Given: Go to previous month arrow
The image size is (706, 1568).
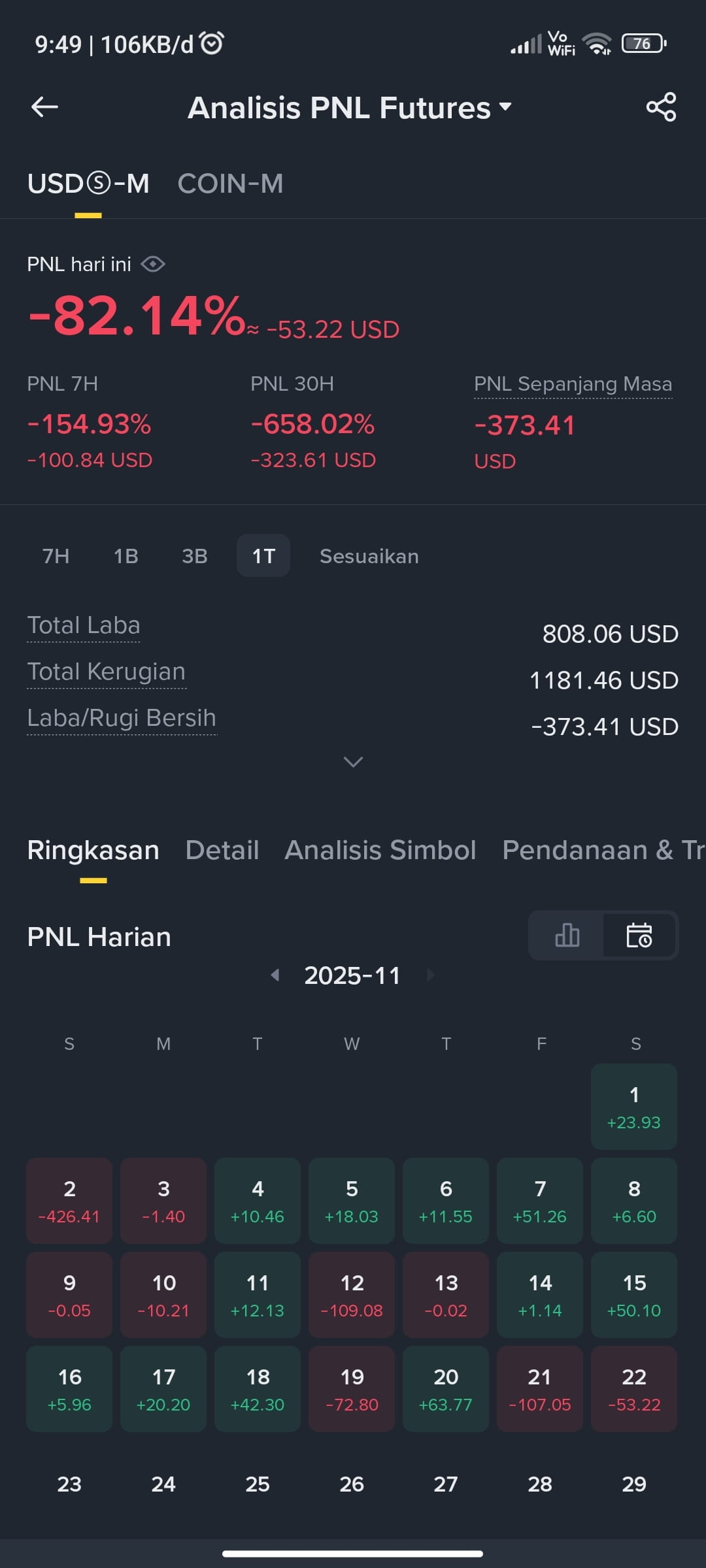Looking at the screenshot, I should coord(275,975).
